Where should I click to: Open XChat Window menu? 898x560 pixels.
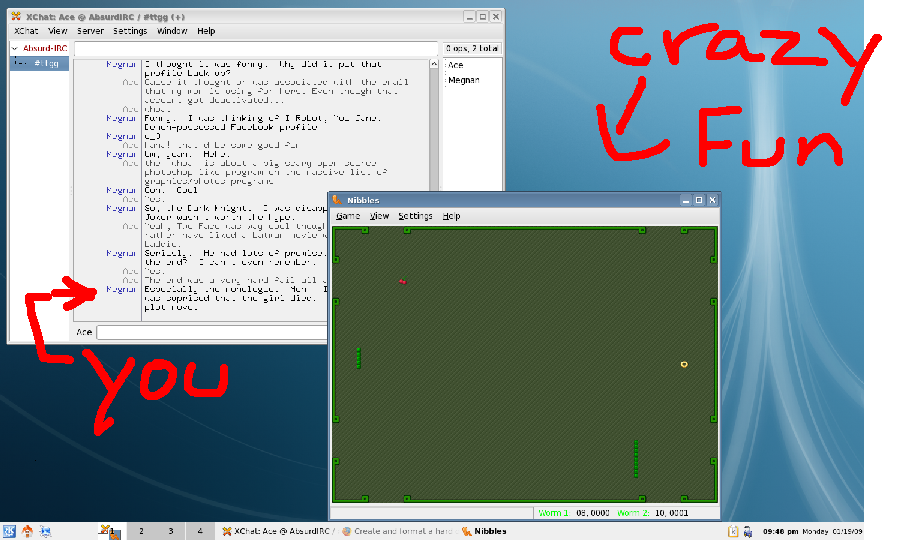[x=172, y=31]
